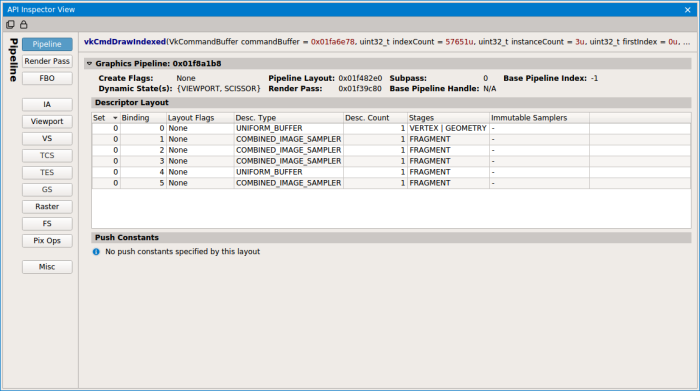700x391 pixels.
Task: Click the Binding column header
Action: (143, 118)
